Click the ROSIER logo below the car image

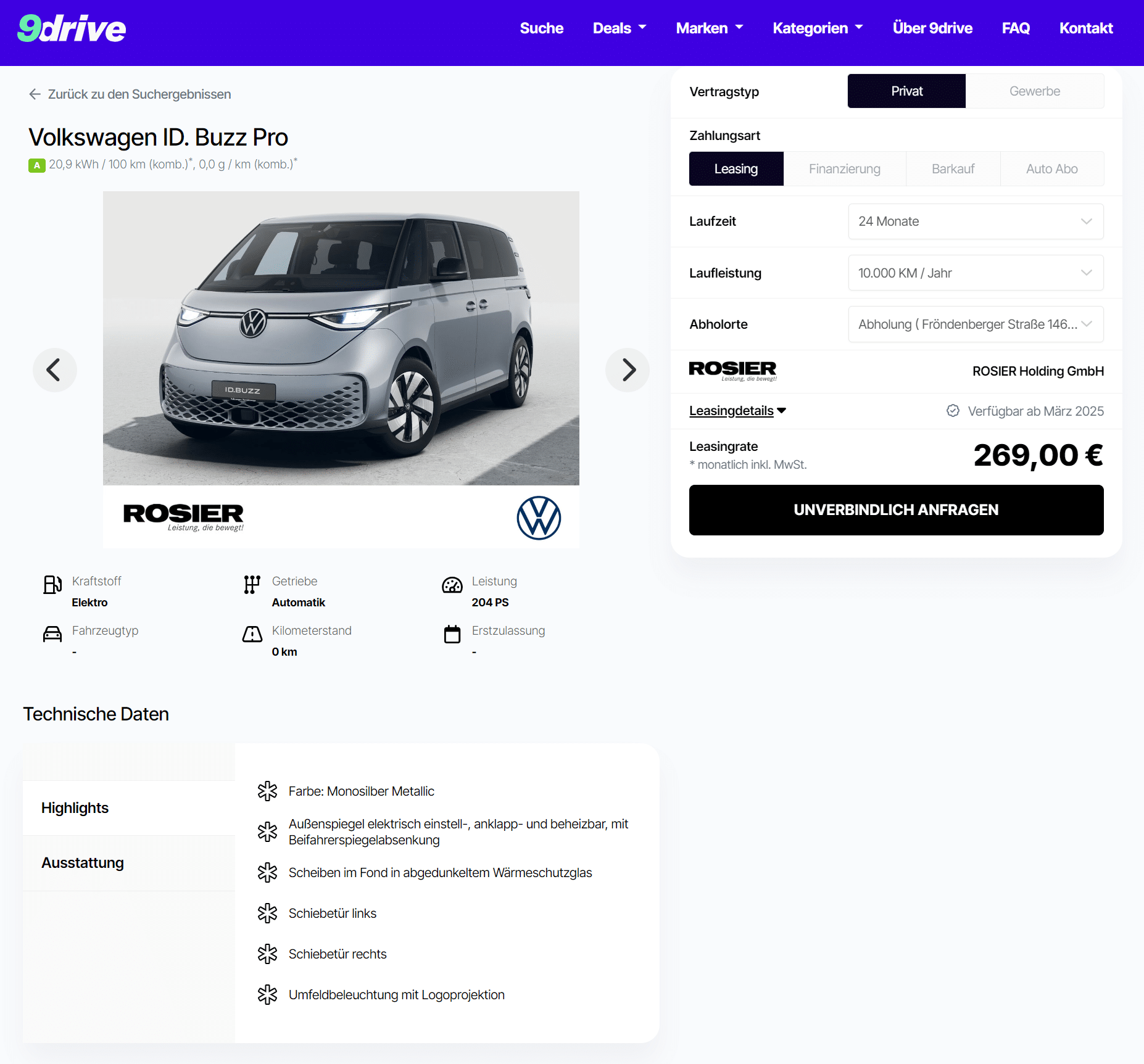tap(183, 517)
